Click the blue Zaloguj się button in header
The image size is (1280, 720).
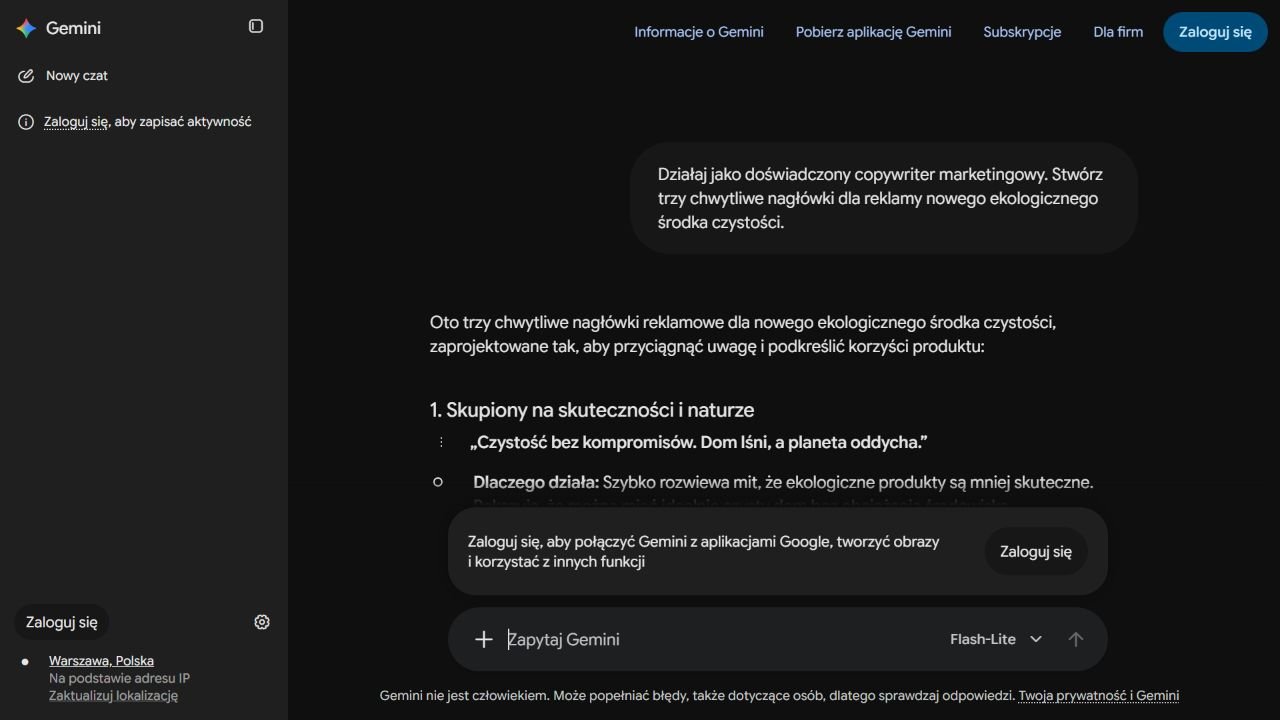1215,32
